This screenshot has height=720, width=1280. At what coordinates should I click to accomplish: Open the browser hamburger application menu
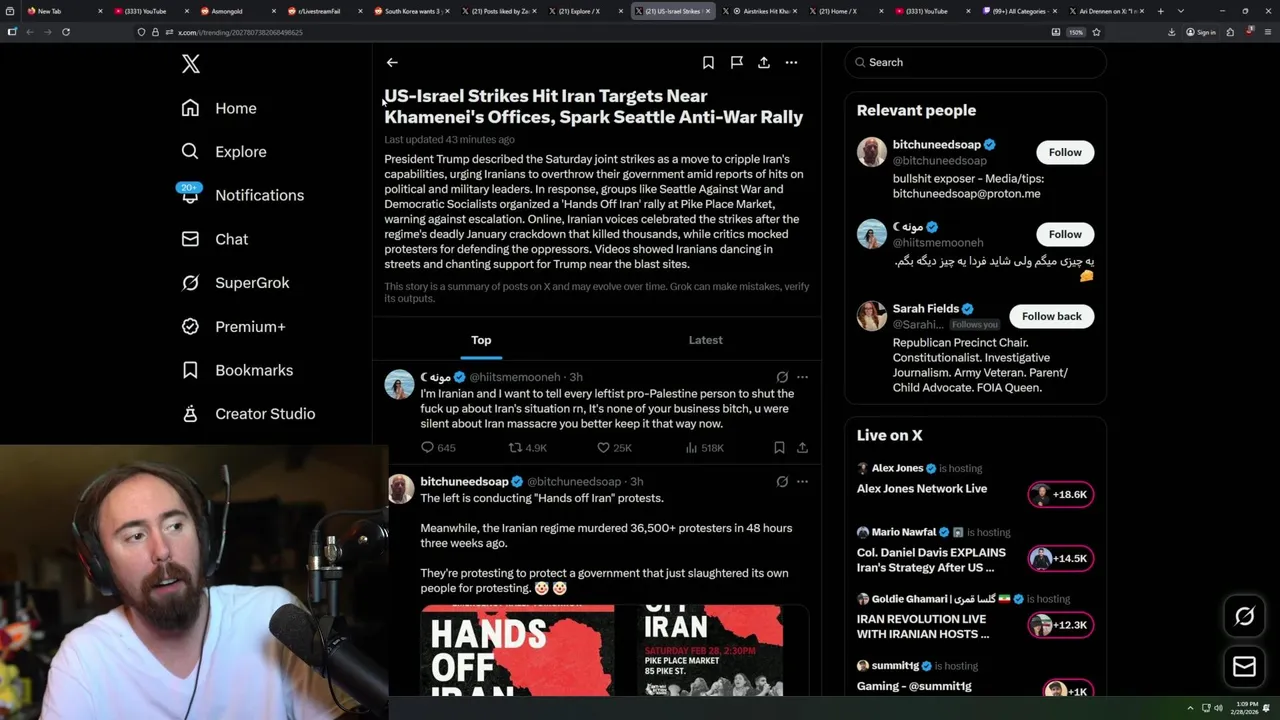[1267, 32]
